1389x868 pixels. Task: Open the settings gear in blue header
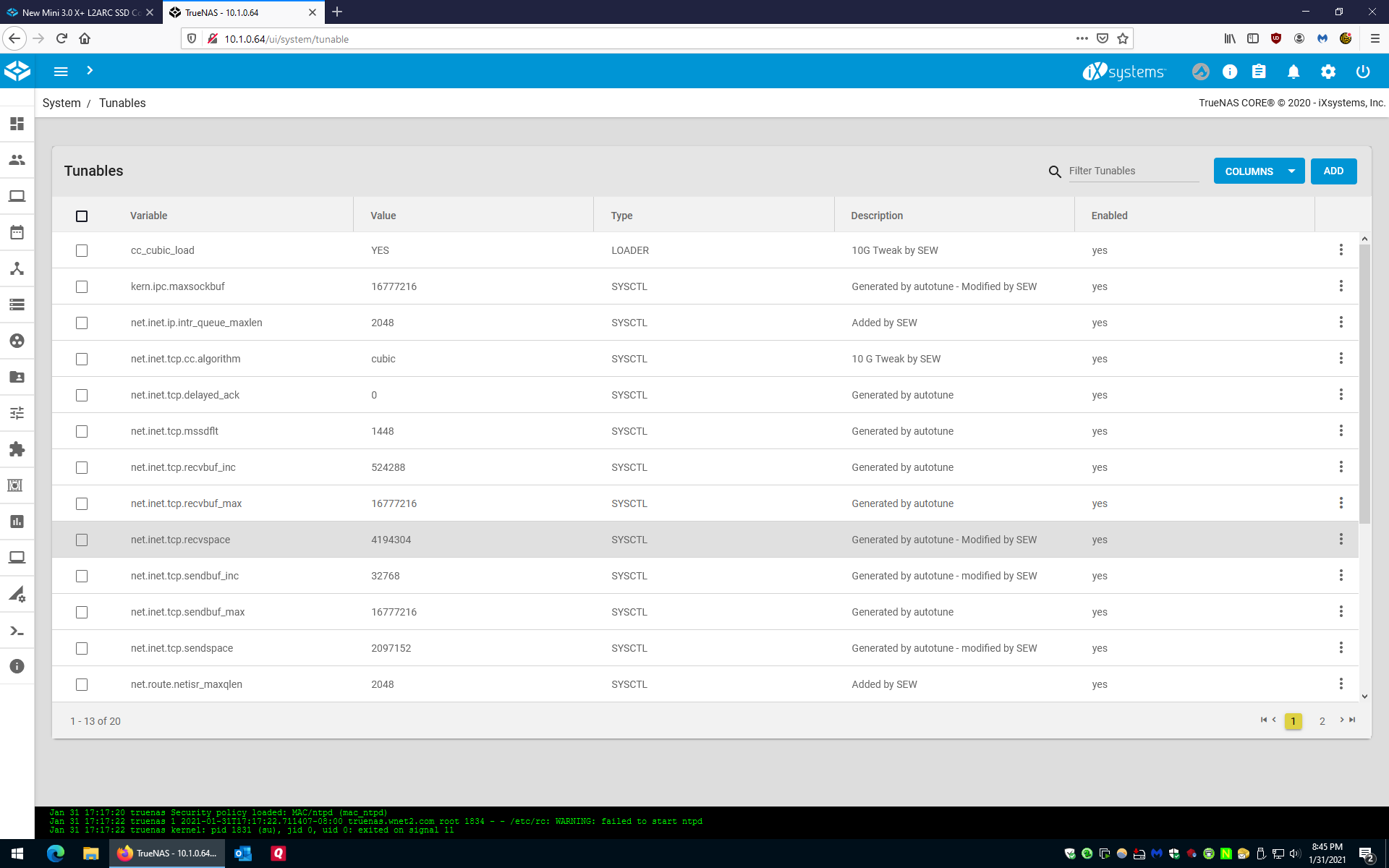(1328, 72)
